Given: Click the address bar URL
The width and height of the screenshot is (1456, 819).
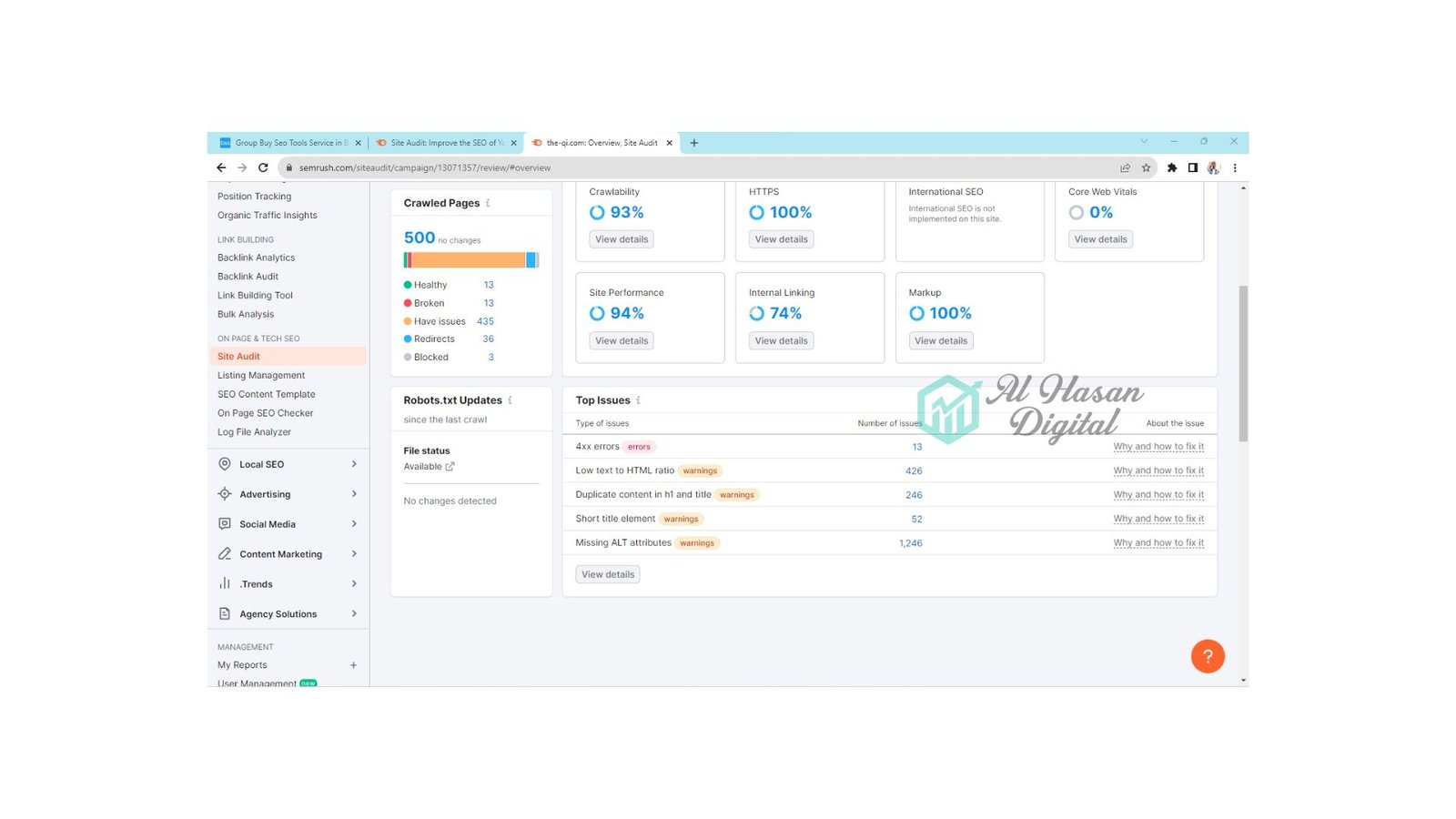Looking at the screenshot, I should (x=425, y=167).
